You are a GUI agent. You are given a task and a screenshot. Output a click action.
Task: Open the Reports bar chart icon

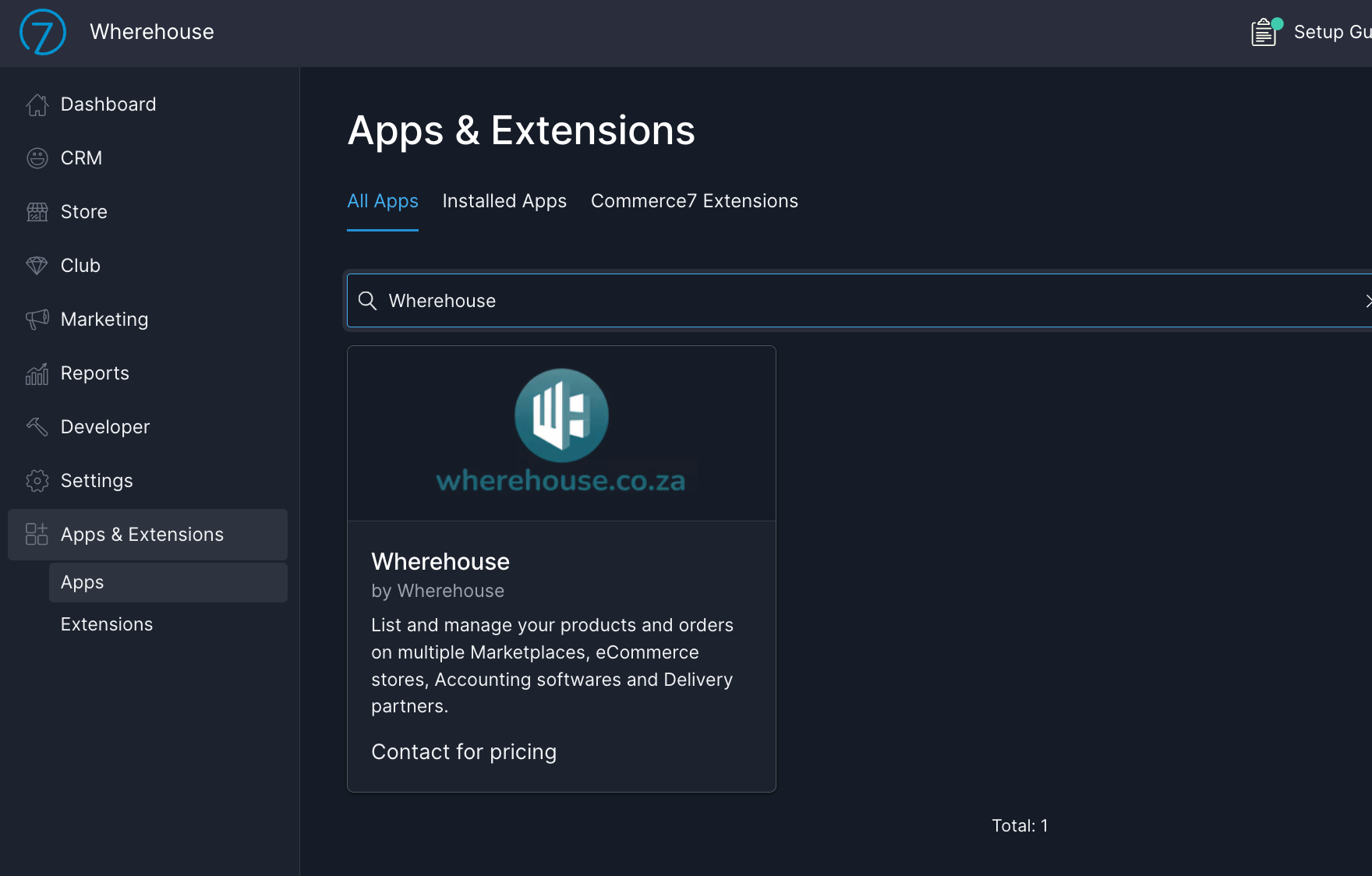(37, 373)
